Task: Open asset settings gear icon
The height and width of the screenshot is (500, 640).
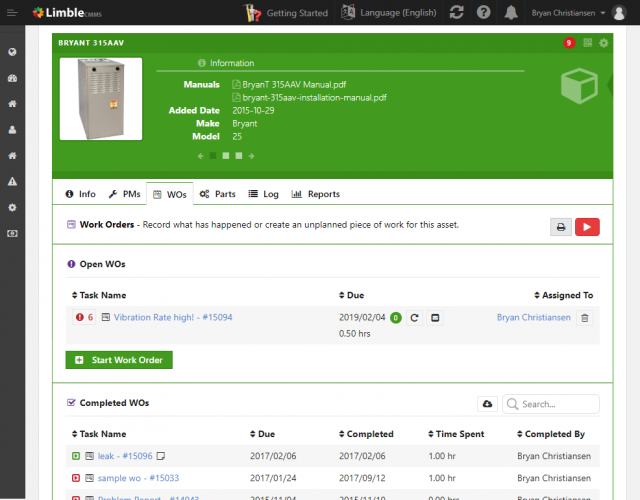Action: pos(603,43)
